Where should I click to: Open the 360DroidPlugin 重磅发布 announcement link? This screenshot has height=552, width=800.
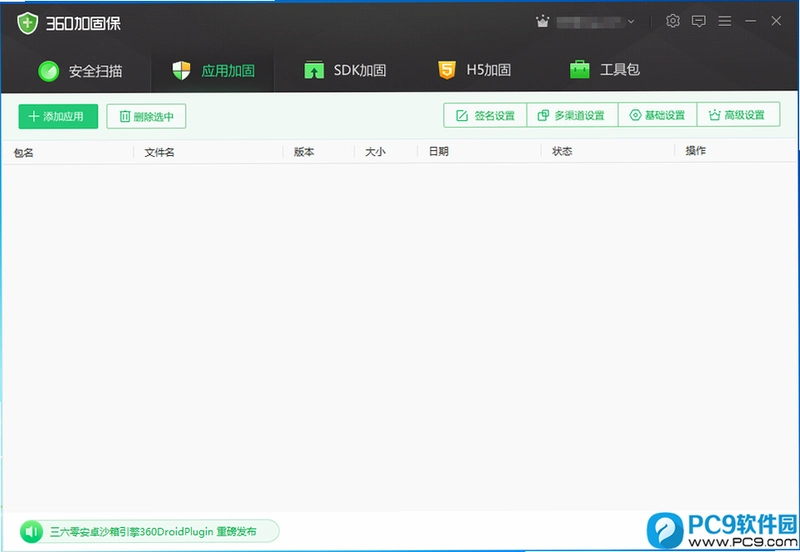pyautogui.click(x=153, y=532)
